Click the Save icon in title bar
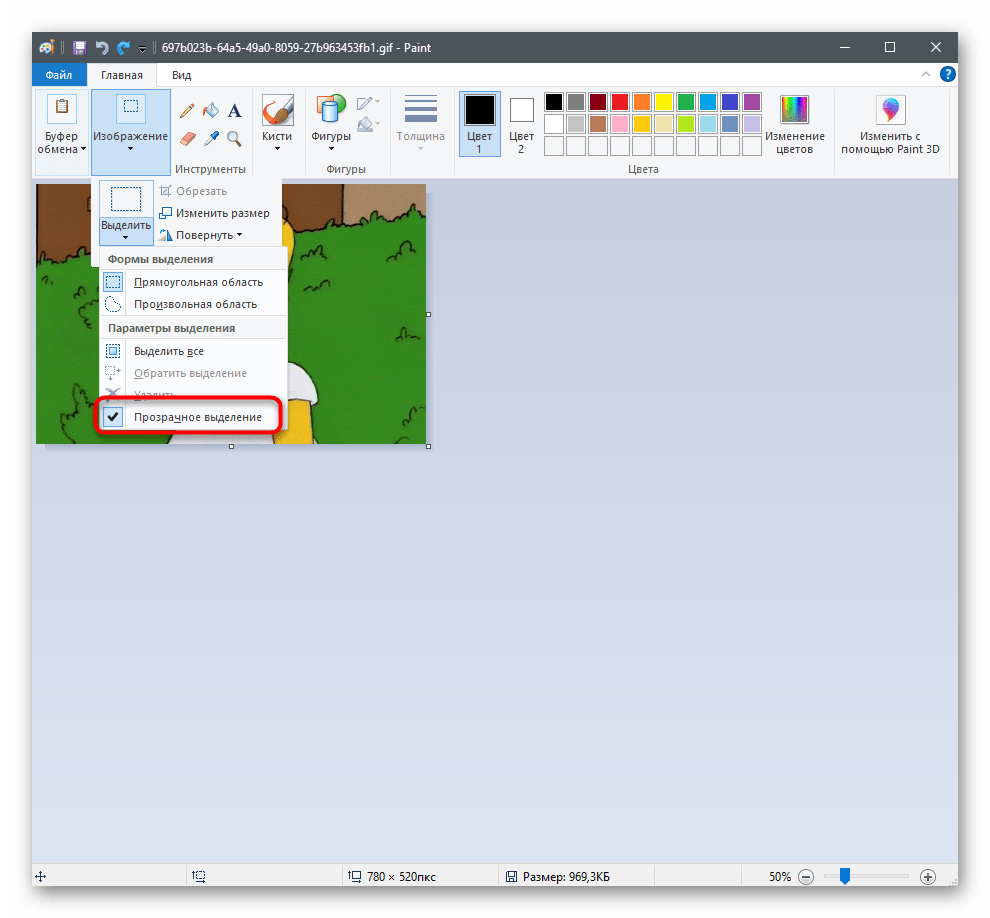The width and height of the screenshot is (990, 918). click(78, 47)
